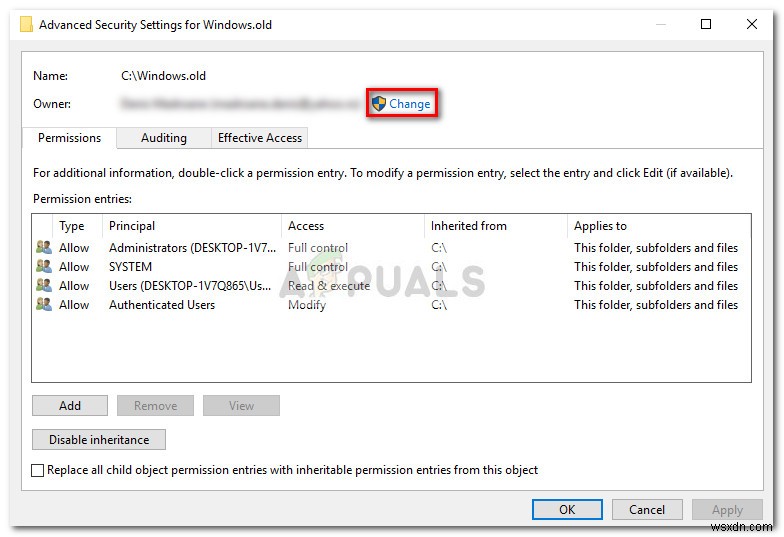Click the Applies to value for Authenticated Users
This screenshot has height=537, width=784.
click(656, 304)
